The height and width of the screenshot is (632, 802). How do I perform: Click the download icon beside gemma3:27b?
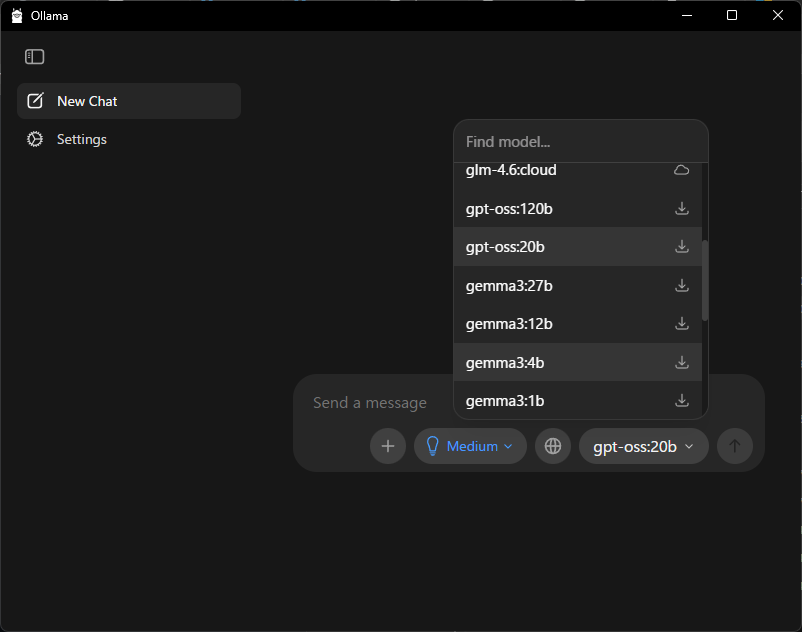682,286
